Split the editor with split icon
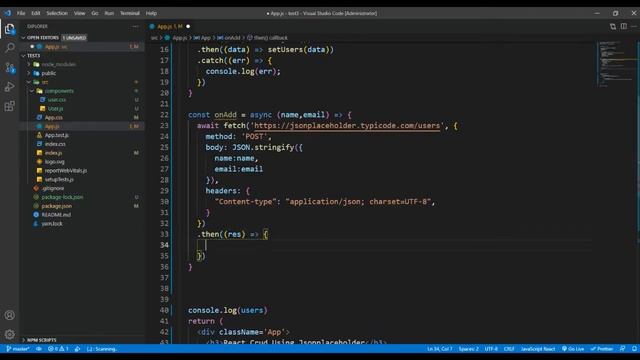 click(624, 26)
